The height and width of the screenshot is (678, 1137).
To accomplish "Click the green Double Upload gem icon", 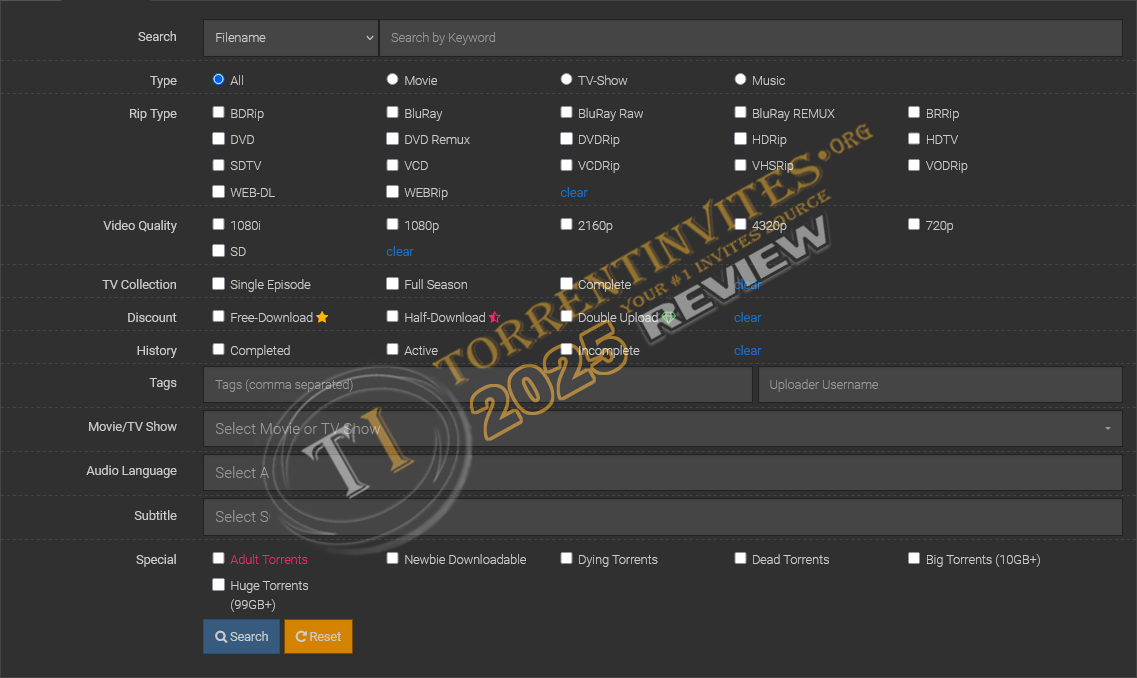I will click(669, 318).
